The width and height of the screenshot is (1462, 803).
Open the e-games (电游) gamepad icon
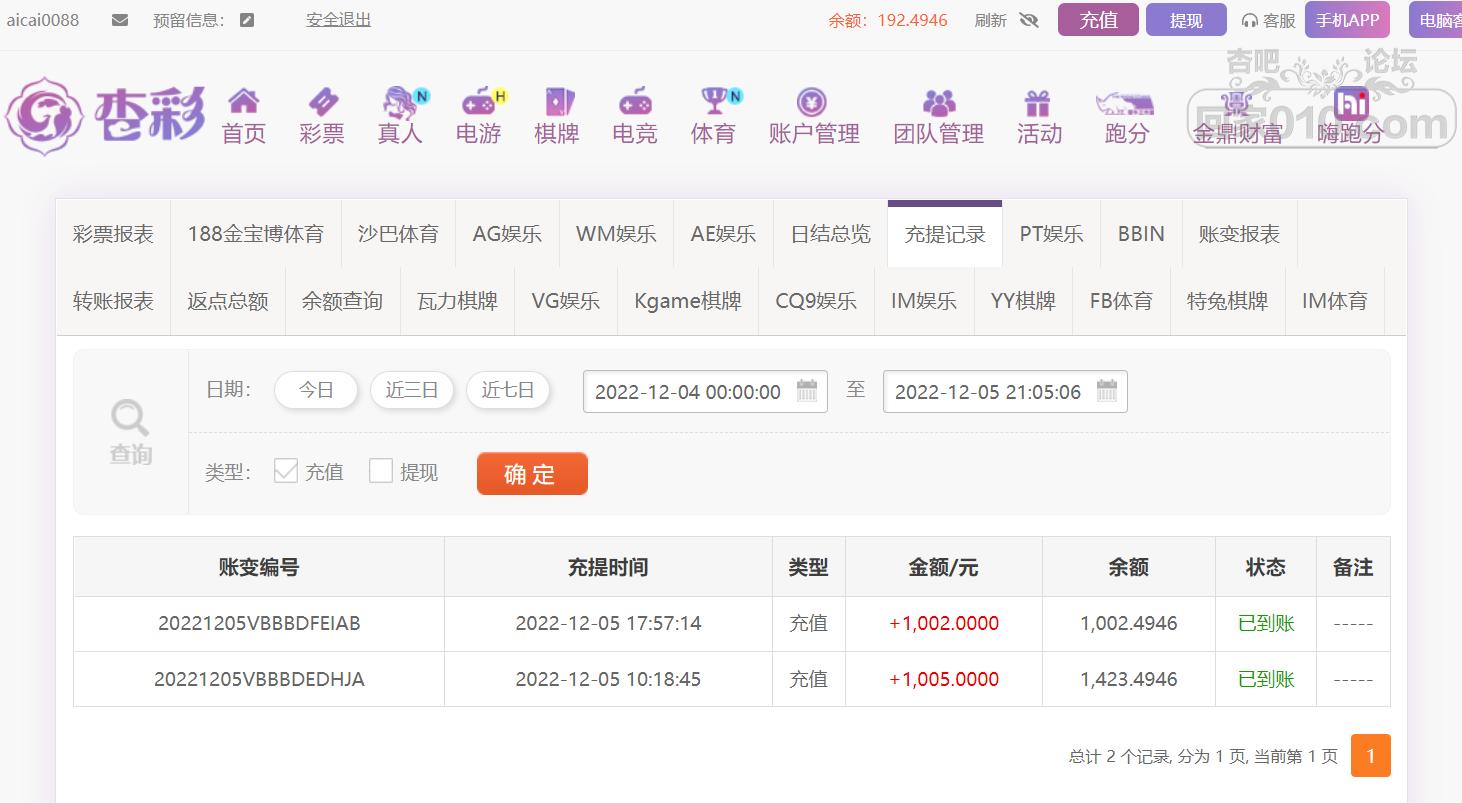479,102
